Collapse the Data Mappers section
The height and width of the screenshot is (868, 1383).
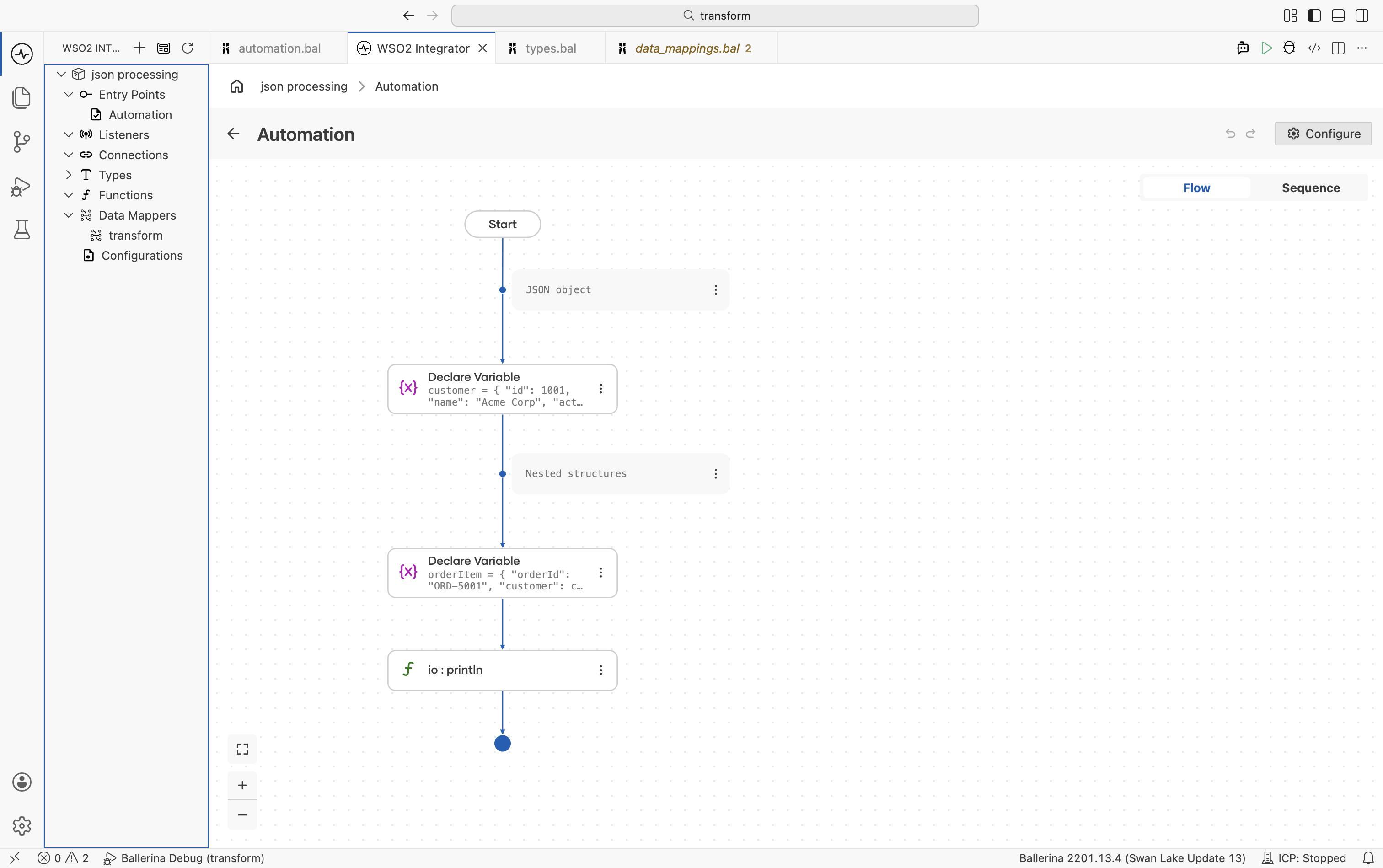click(68, 214)
